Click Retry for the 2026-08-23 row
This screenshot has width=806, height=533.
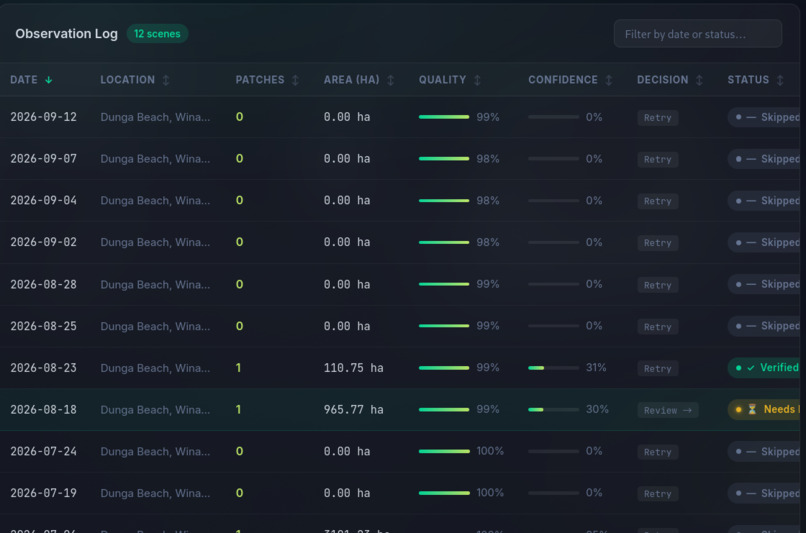click(658, 368)
